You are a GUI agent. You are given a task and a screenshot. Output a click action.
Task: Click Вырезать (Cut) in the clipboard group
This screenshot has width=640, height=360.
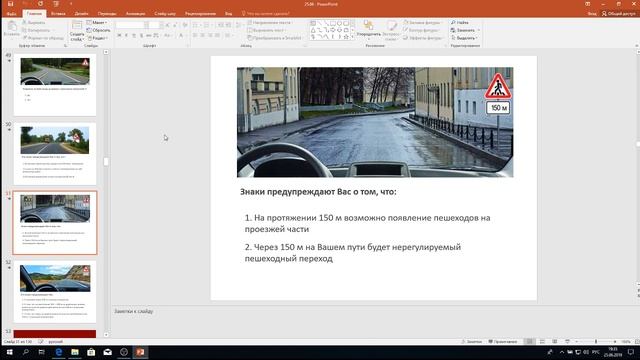[33, 22]
